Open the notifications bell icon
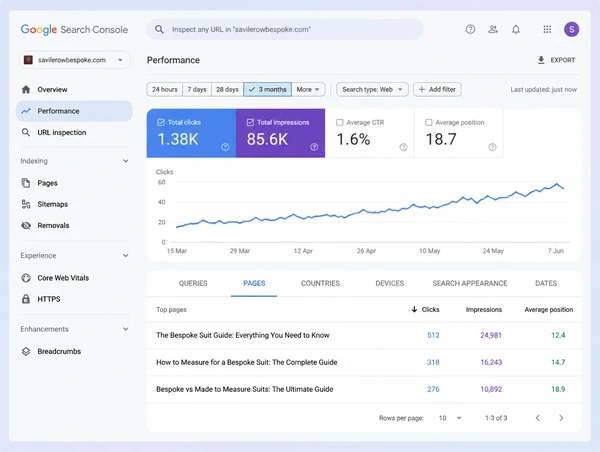Screen dimensions: 600x452 coord(516,29)
